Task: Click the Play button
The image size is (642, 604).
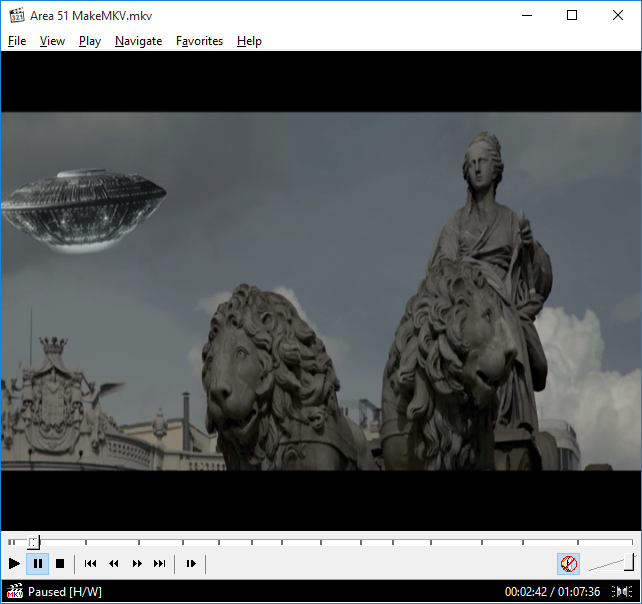Action: point(14,563)
